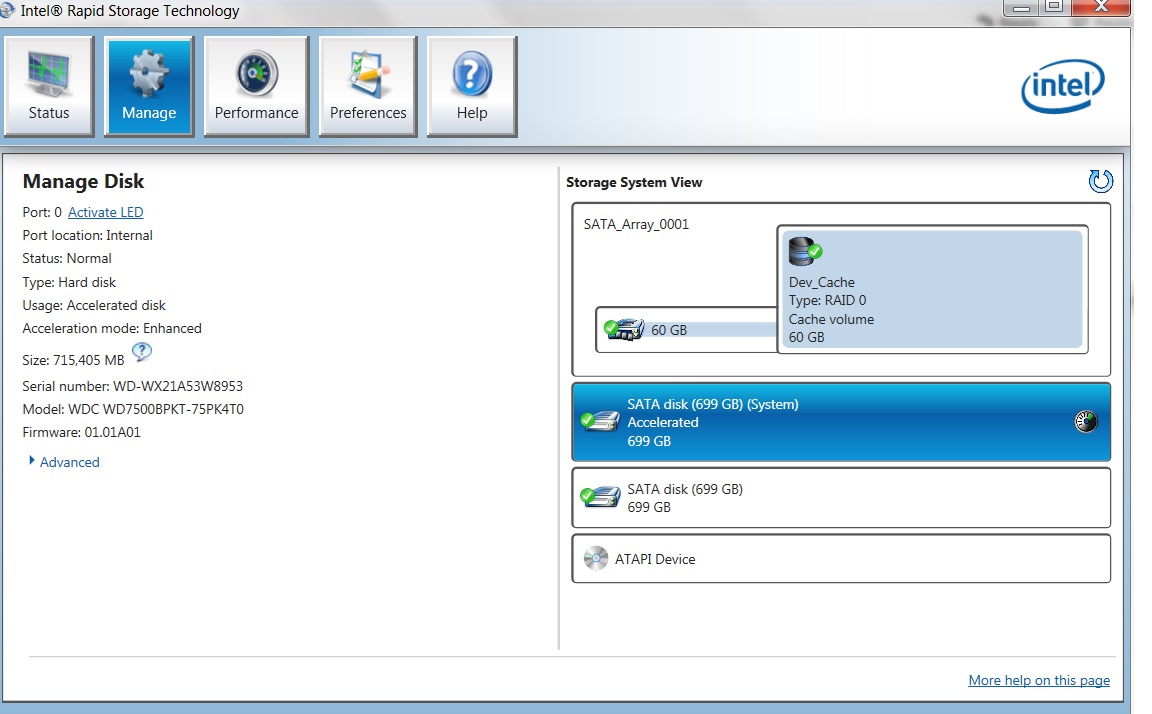Click the second SATA disk drive icon
This screenshot has height=714, width=1152.
coord(600,497)
